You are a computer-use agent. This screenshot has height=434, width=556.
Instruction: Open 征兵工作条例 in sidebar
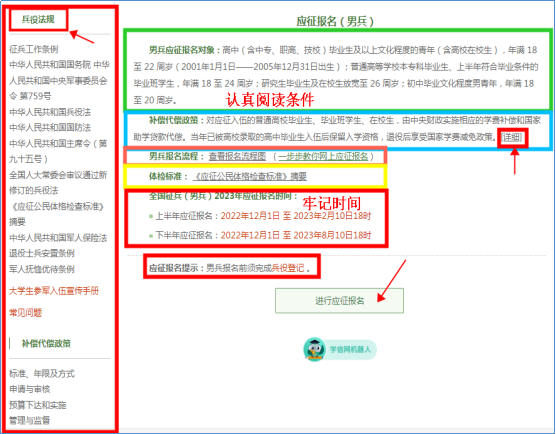[34, 49]
